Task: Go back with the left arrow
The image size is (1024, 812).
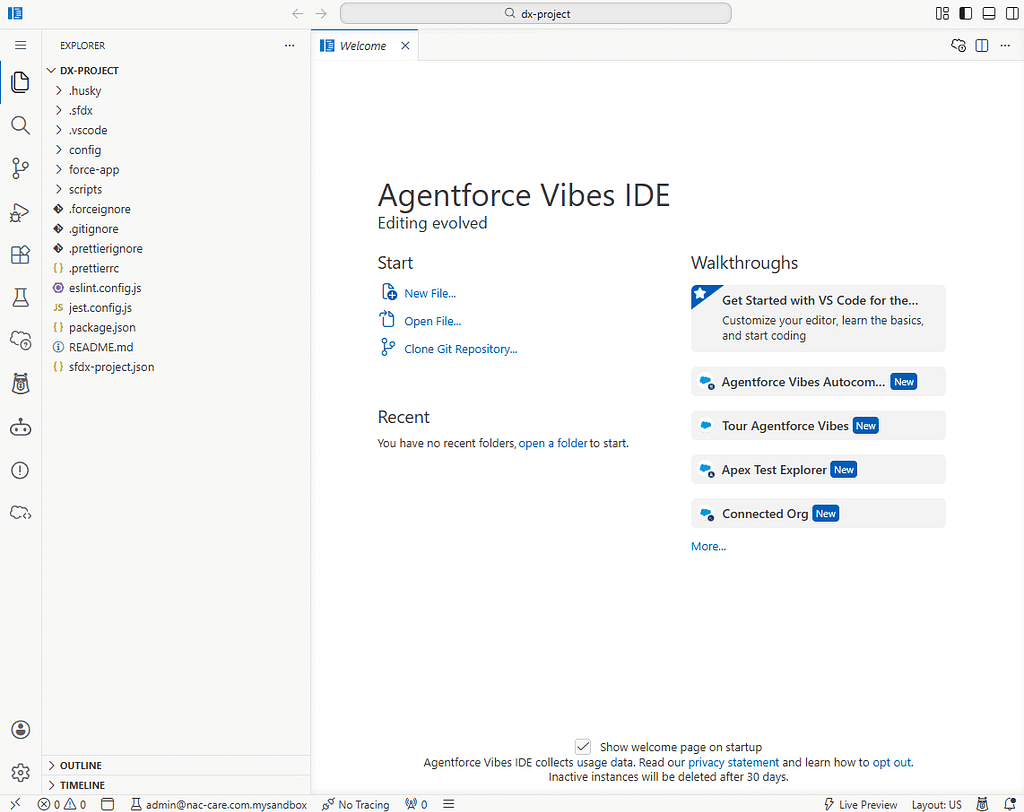Action: [x=298, y=14]
